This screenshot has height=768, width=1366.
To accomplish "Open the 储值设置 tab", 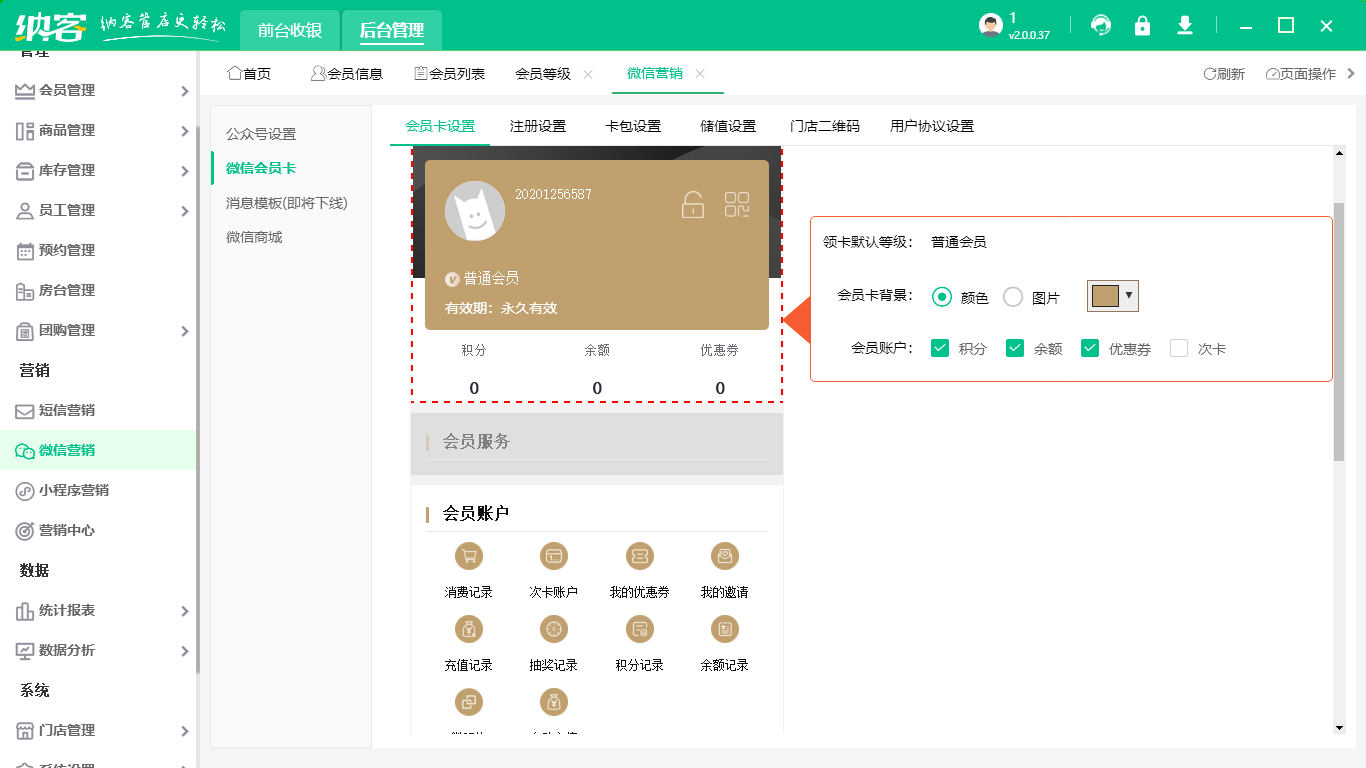I will 728,126.
